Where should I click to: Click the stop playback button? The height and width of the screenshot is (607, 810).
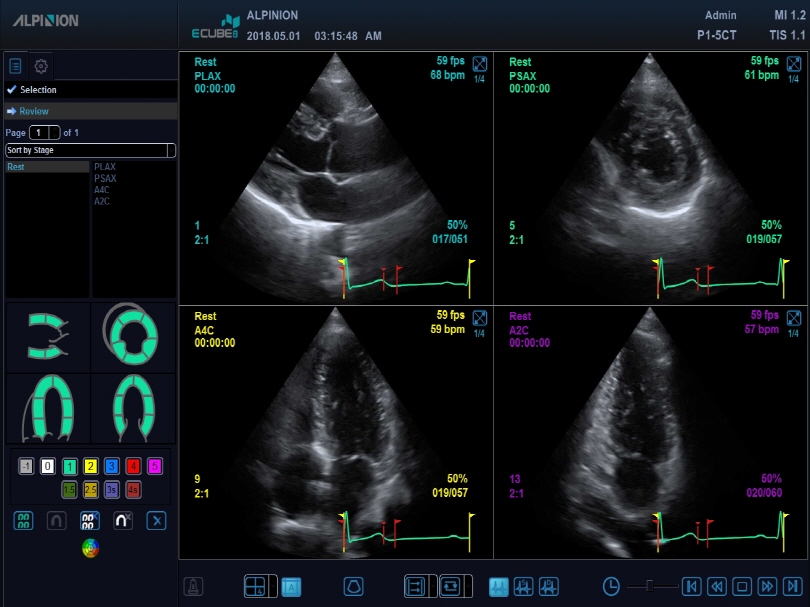pos(742,586)
